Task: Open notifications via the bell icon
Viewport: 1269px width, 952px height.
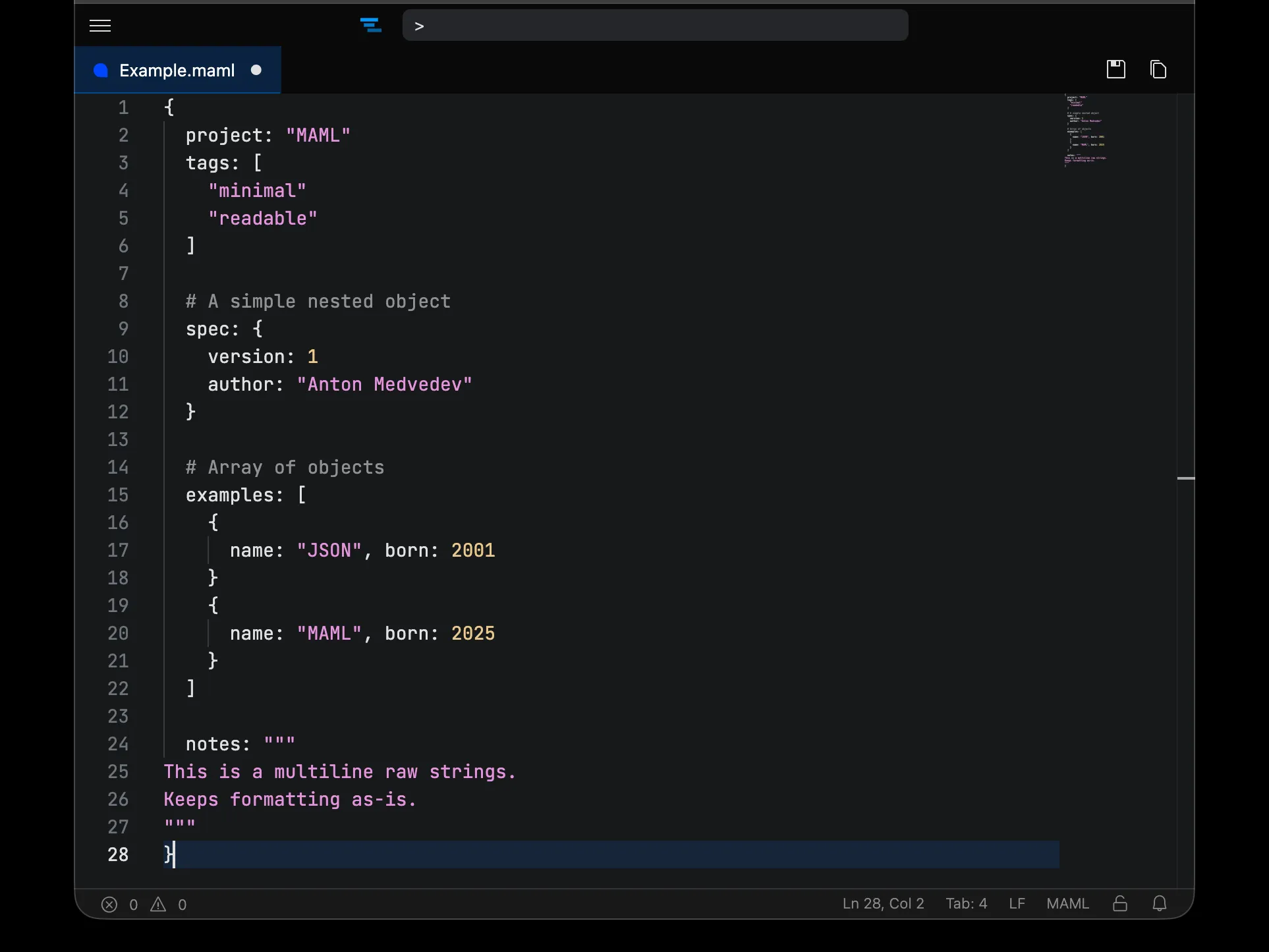Action: pyautogui.click(x=1159, y=903)
